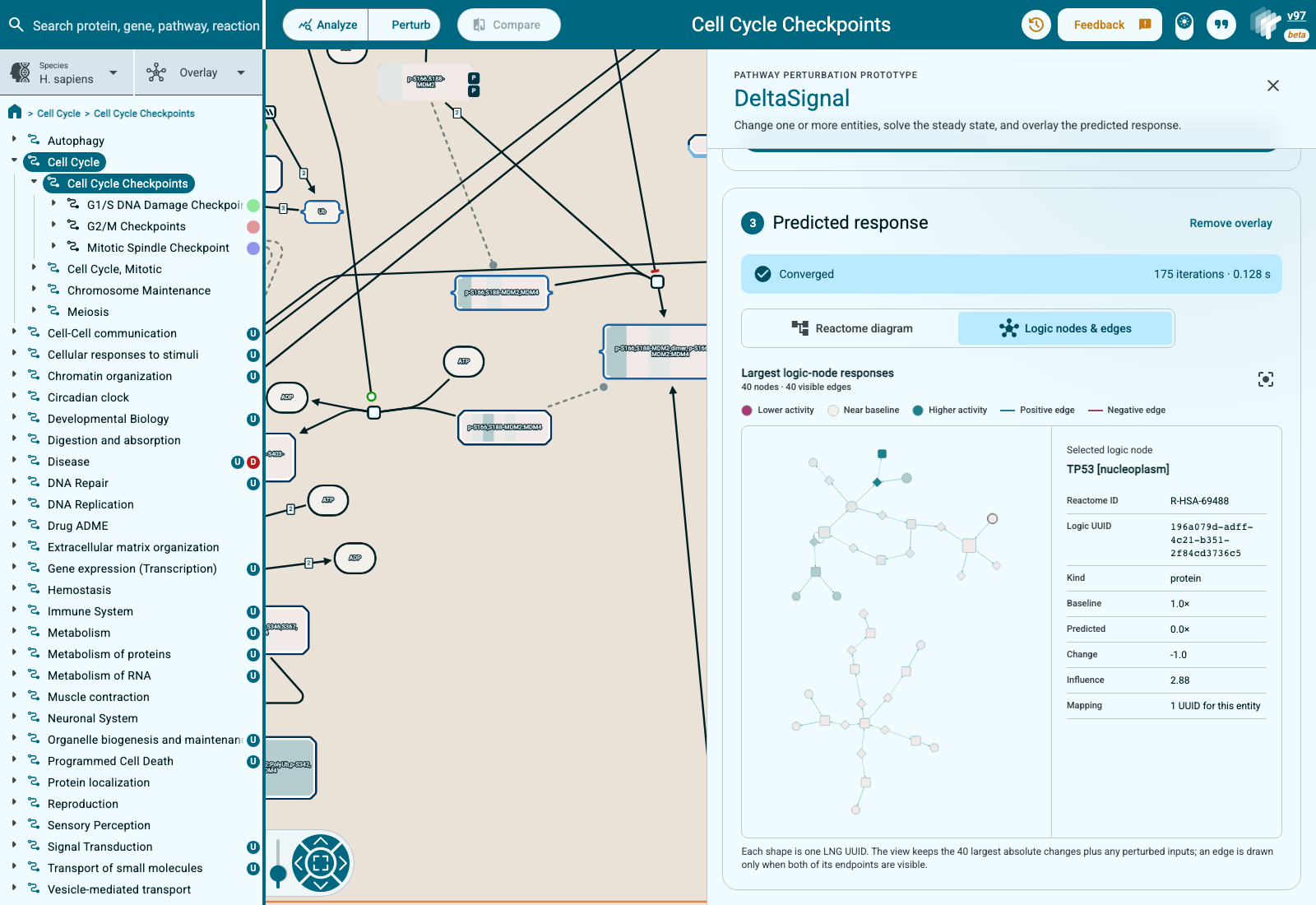Toggle the light/dark theme switch
This screenshot has width=1316, height=905.
(1184, 25)
